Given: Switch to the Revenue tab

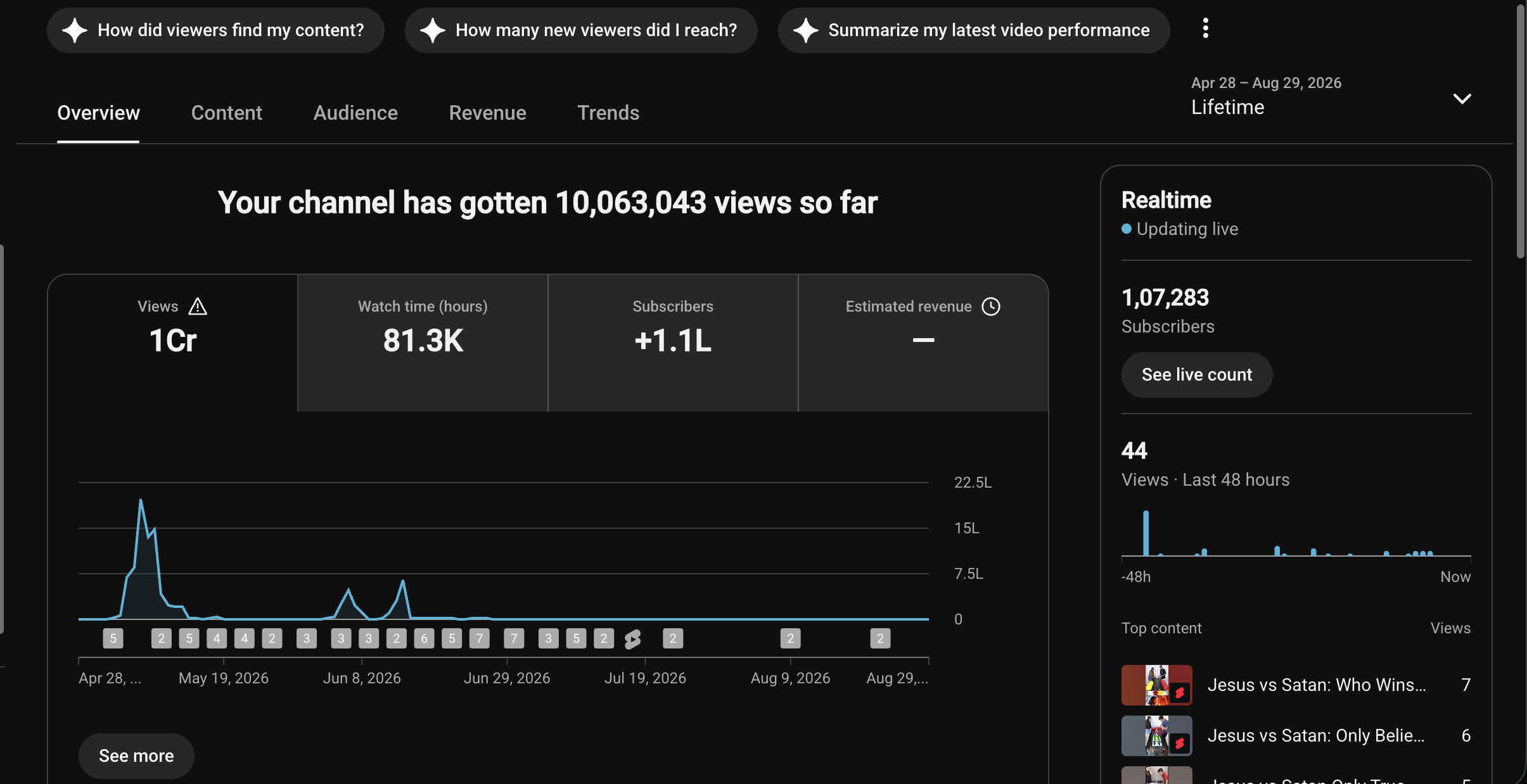Looking at the screenshot, I should tap(487, 113).
